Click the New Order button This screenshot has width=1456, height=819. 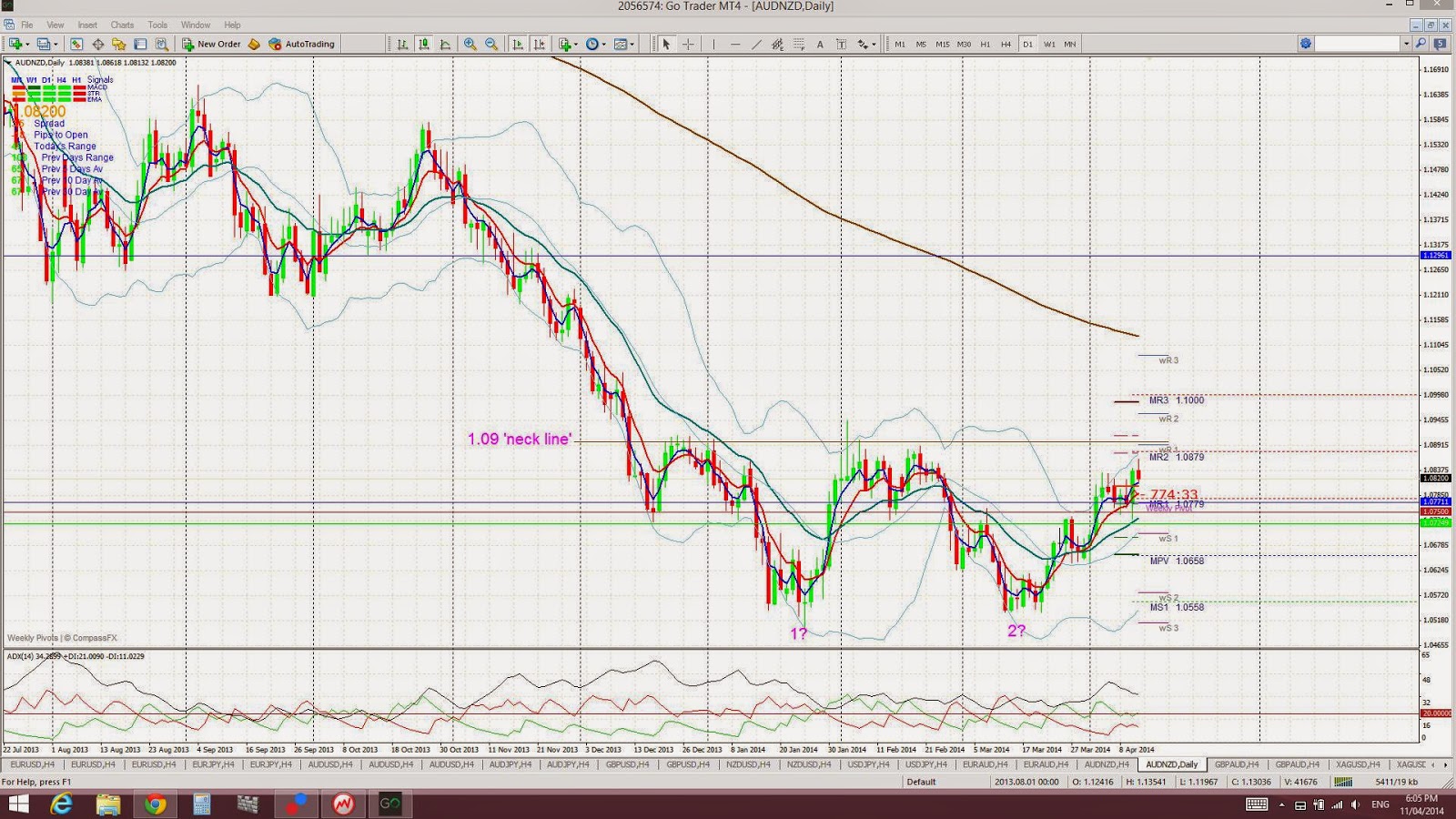pyautogui.click(x=211, y=44)
